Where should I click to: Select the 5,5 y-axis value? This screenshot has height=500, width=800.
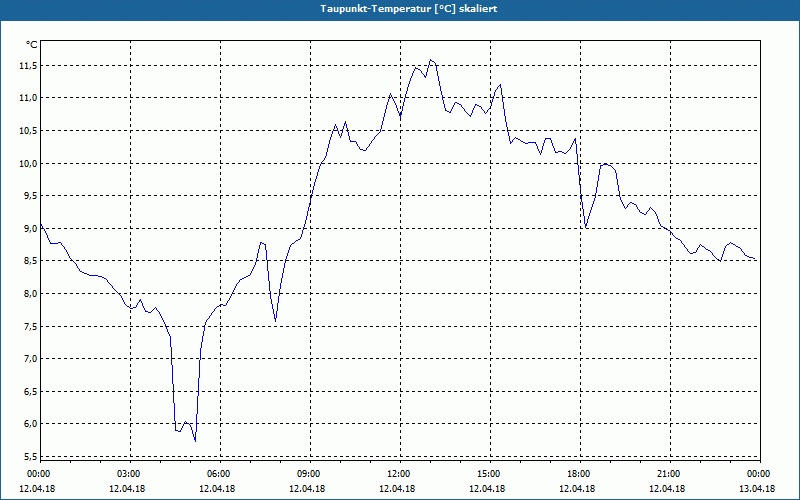30,456
